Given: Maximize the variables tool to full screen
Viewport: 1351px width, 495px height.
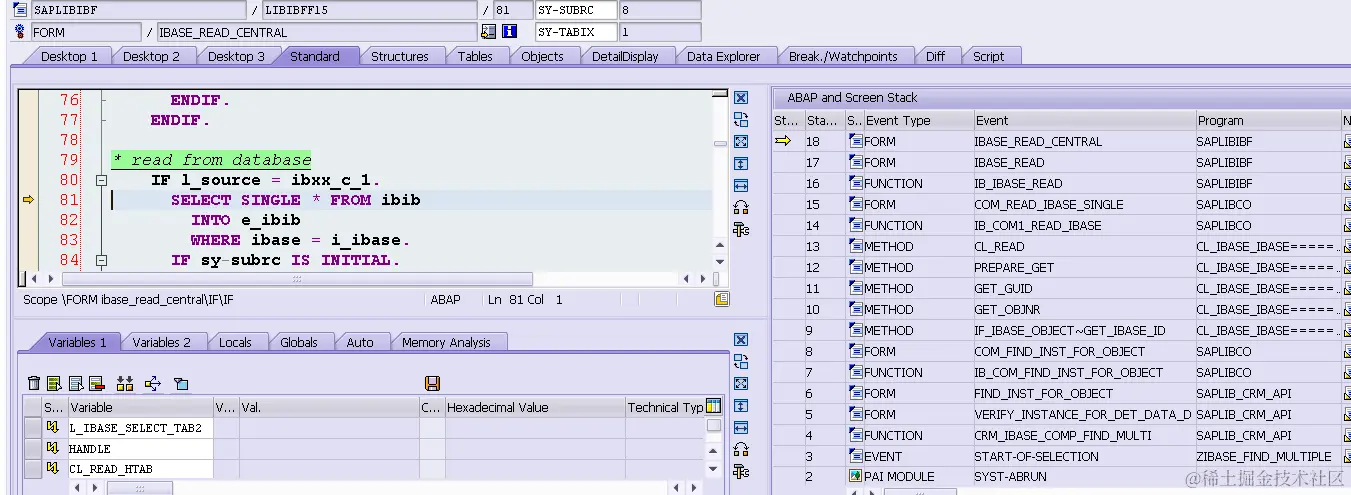Looking at the screenshot, I should 741,384.
